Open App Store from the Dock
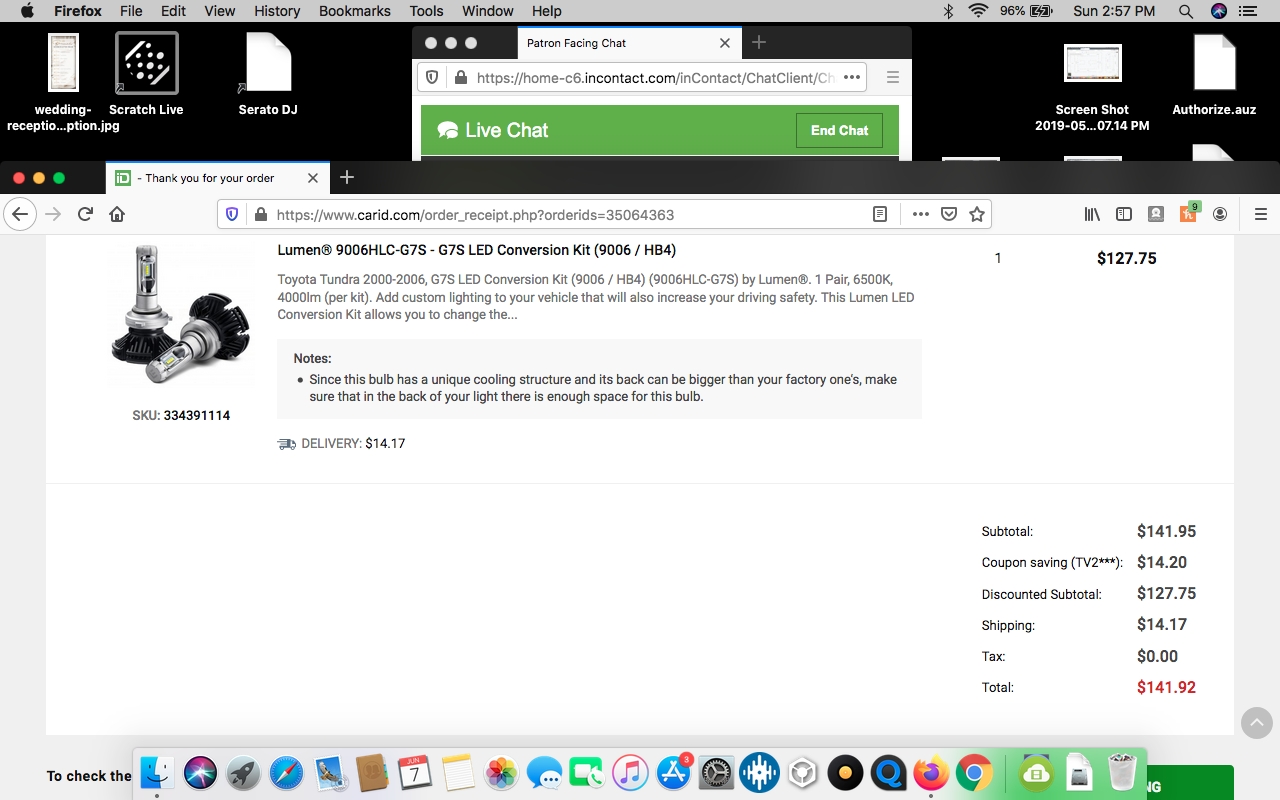Image resolution: width=1280 pixels, height=800 pixels. tap(673, 773)
